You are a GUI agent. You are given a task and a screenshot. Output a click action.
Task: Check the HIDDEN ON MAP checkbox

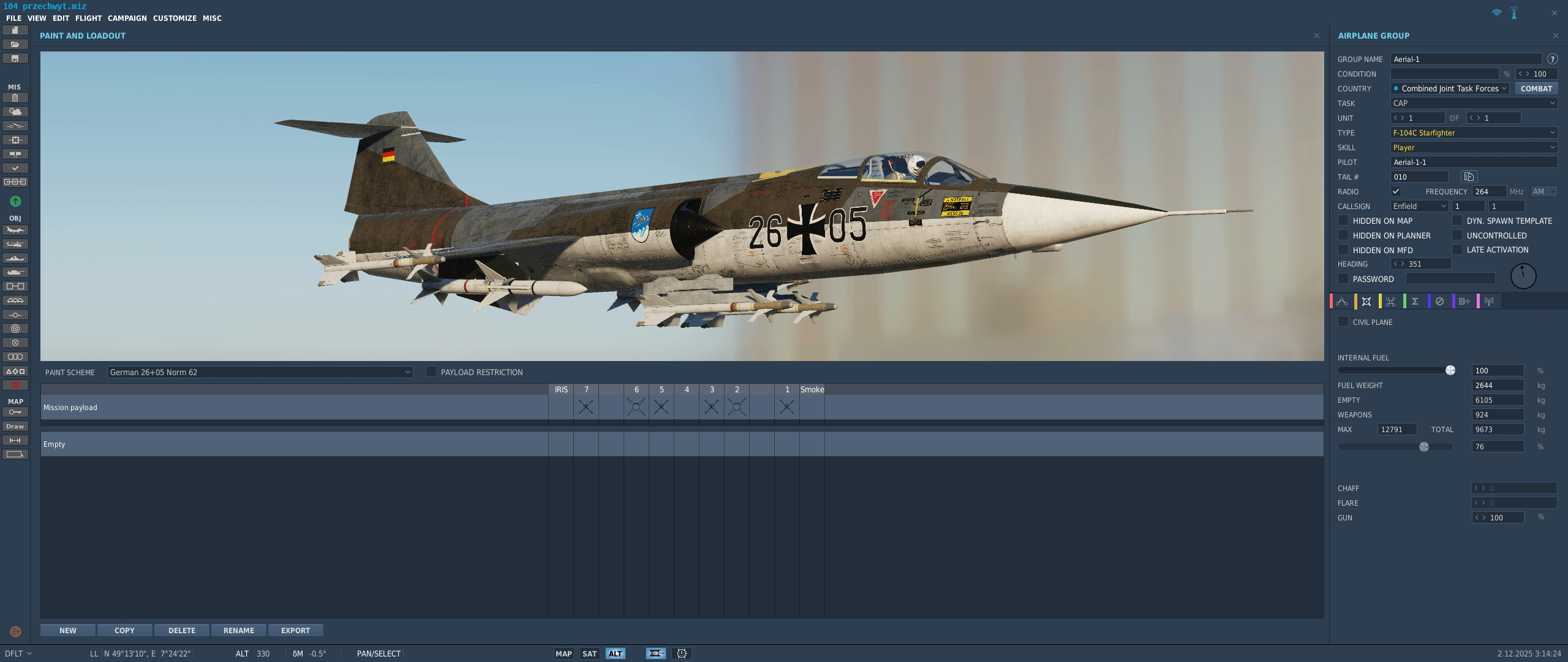[1343, 221]
